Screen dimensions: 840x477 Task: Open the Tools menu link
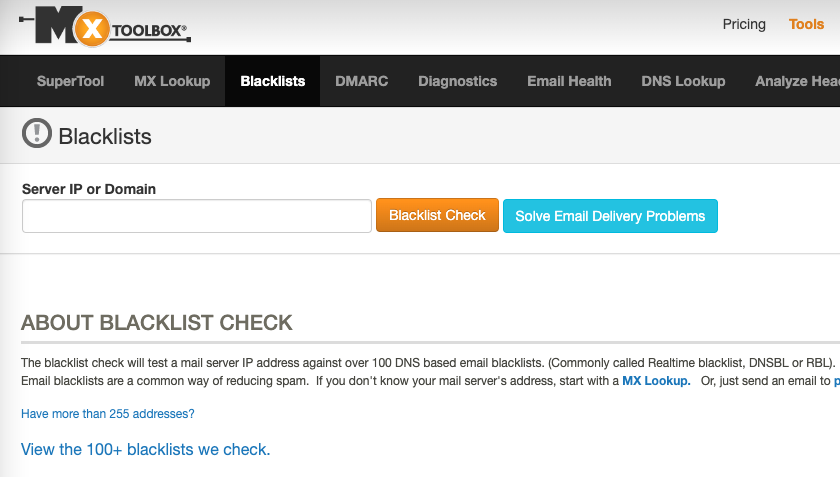pyautogui.click(x=806, y=24)
